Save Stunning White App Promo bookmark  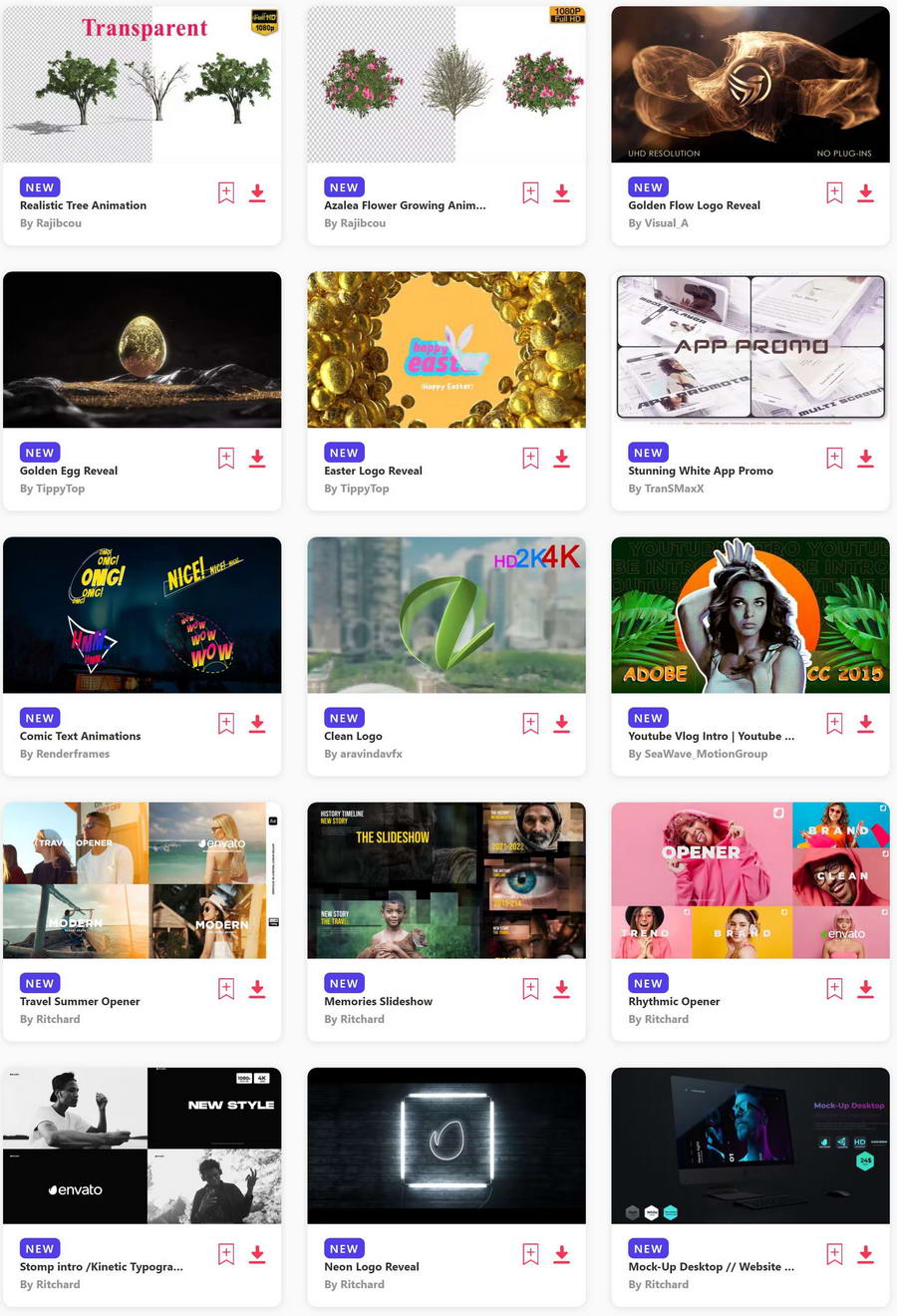pos(834,459)
